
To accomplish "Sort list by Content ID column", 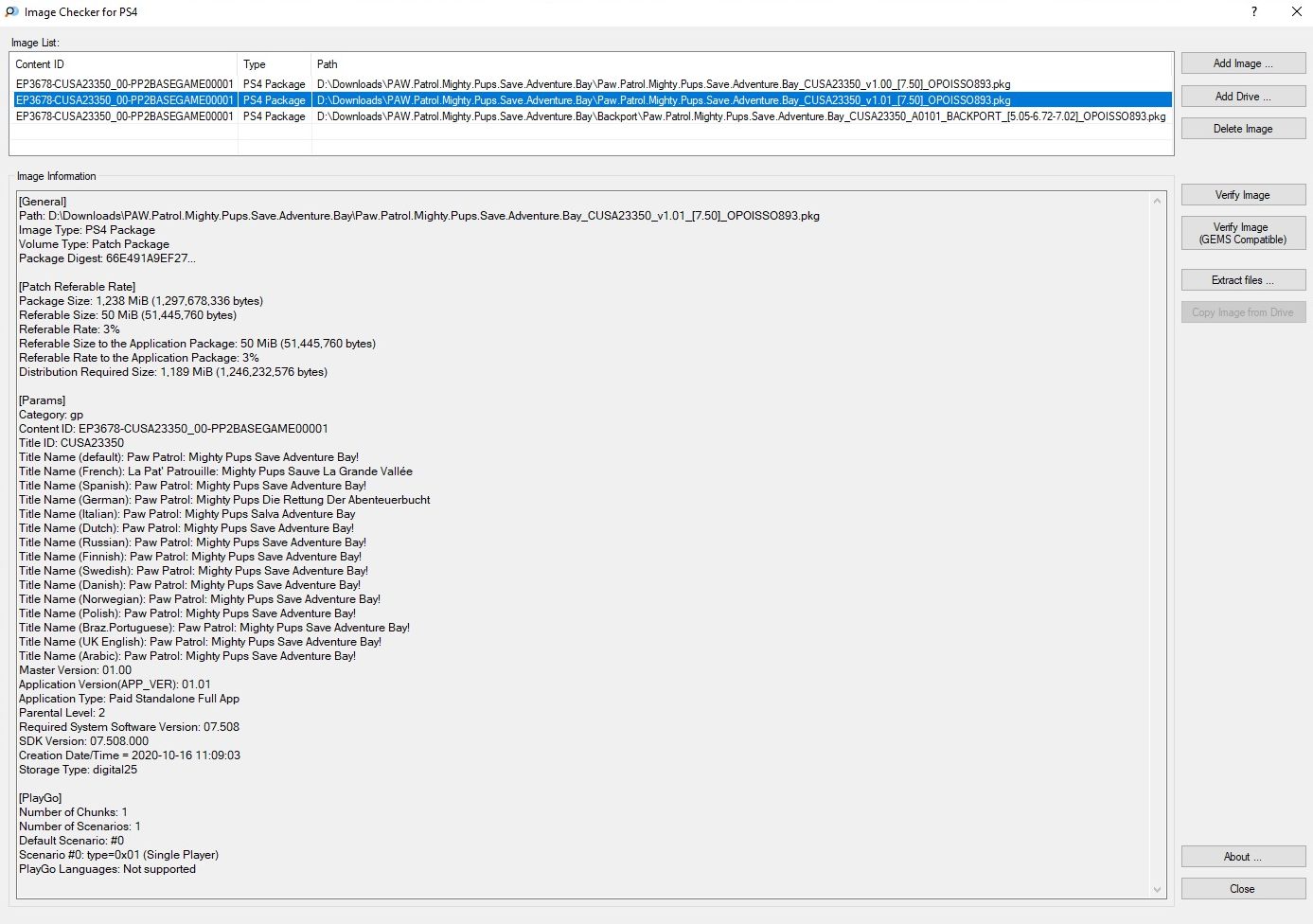I will pos(123,64).
